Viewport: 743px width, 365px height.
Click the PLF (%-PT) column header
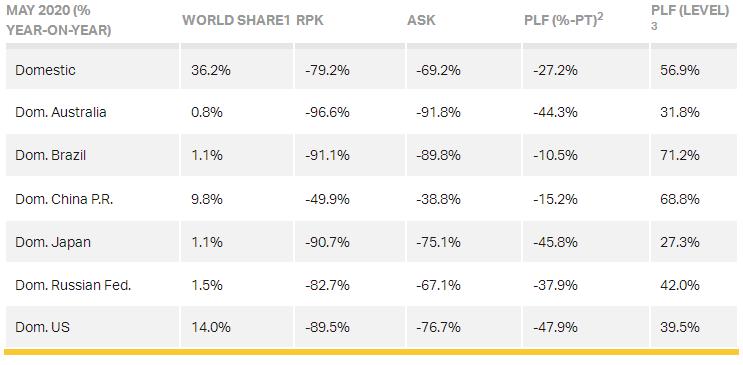(563, 20)
